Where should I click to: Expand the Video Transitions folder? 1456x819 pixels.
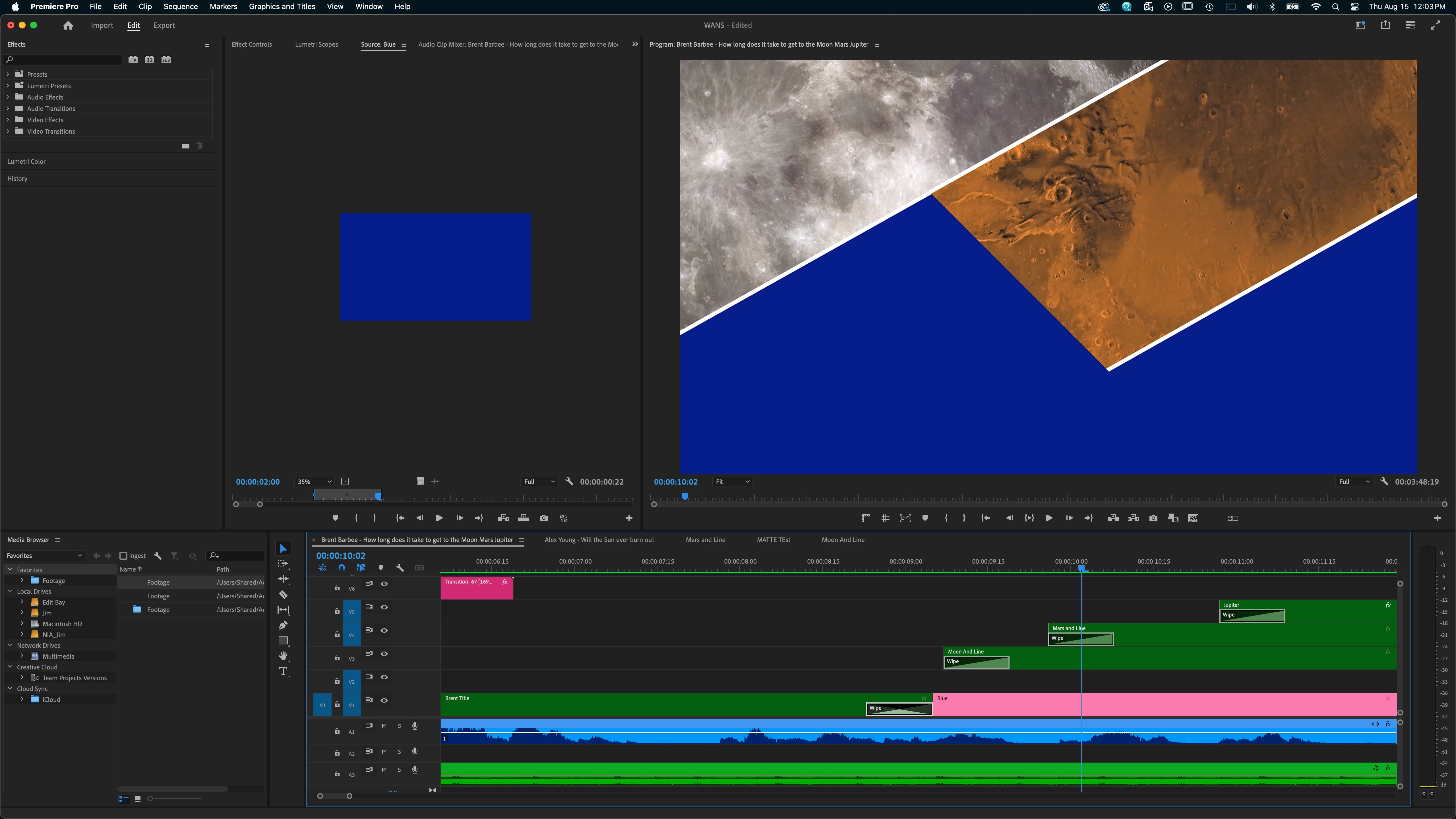click(8, 131)
